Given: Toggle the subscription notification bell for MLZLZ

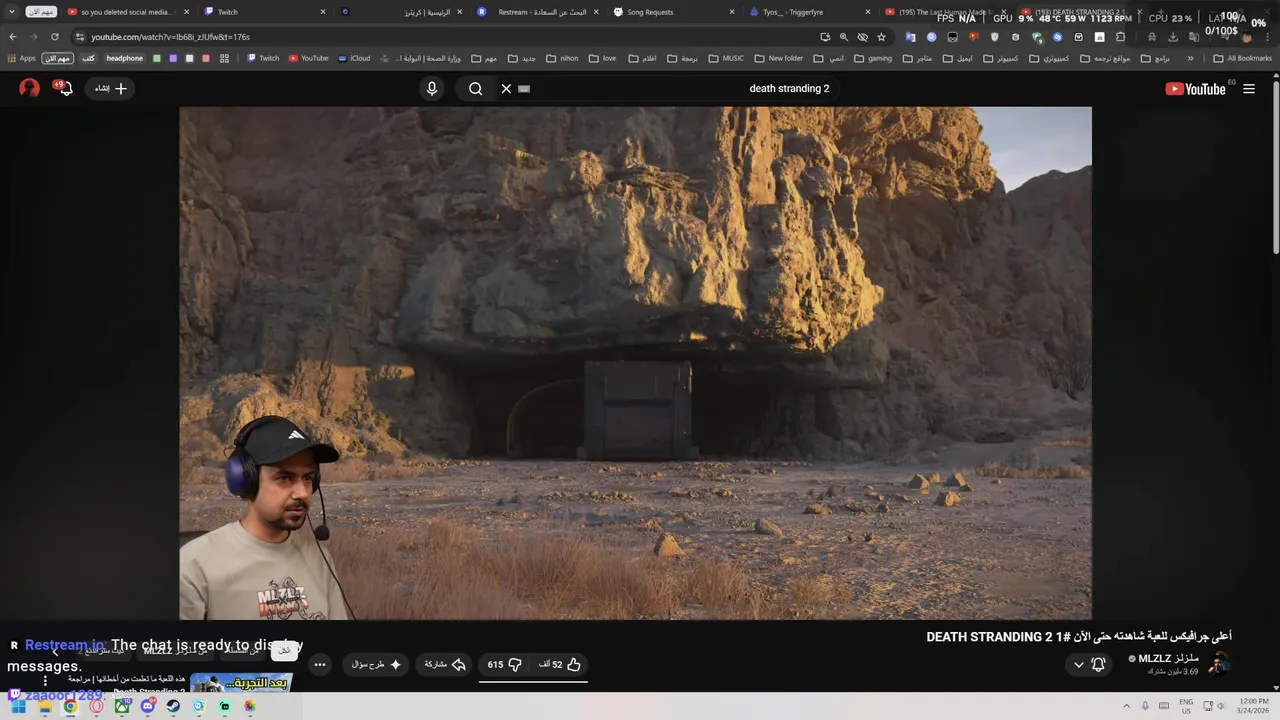Looking at the screenshot, I should click(x=1099, y=664).
